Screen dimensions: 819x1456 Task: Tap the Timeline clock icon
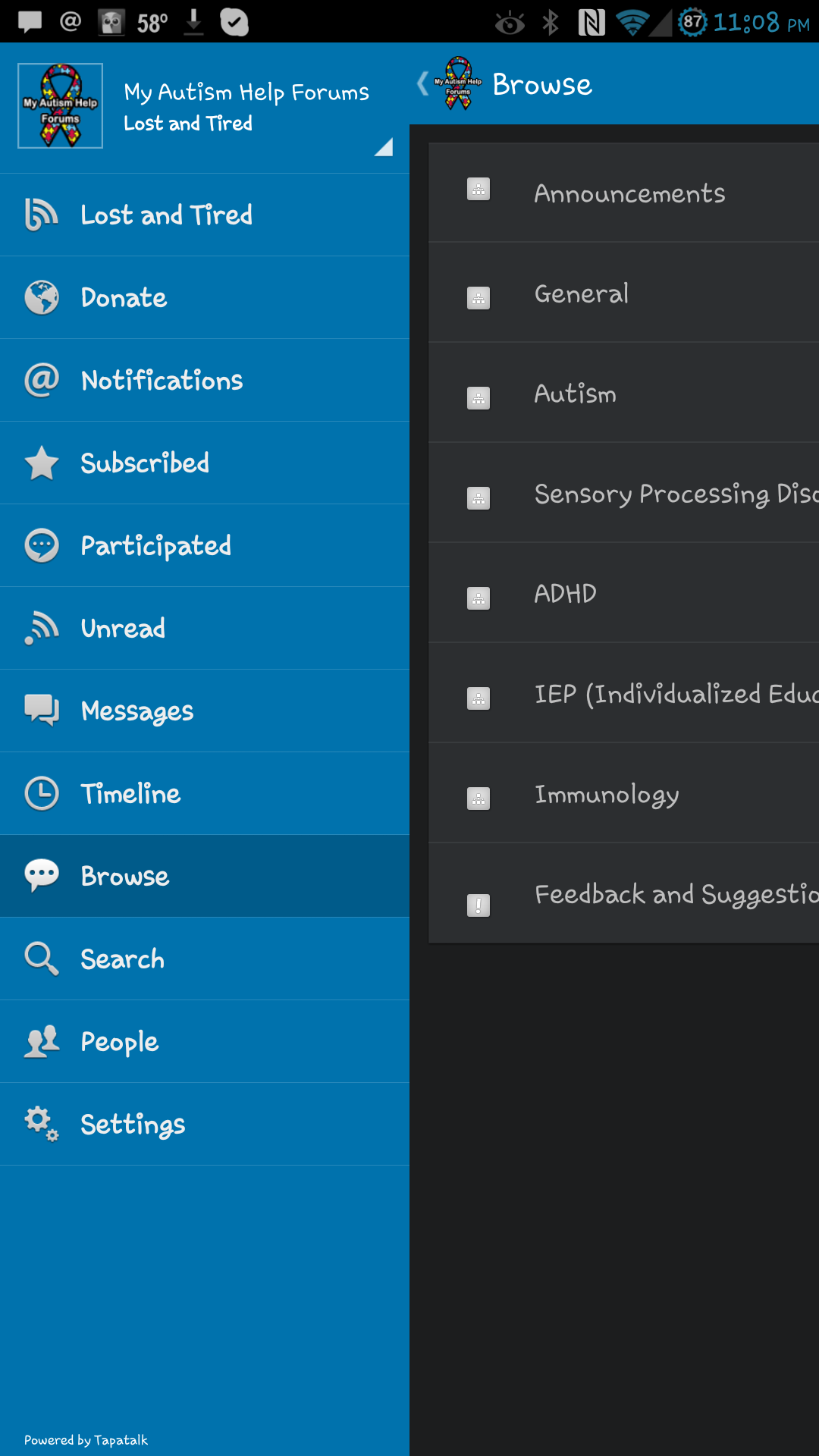point(41,793)
